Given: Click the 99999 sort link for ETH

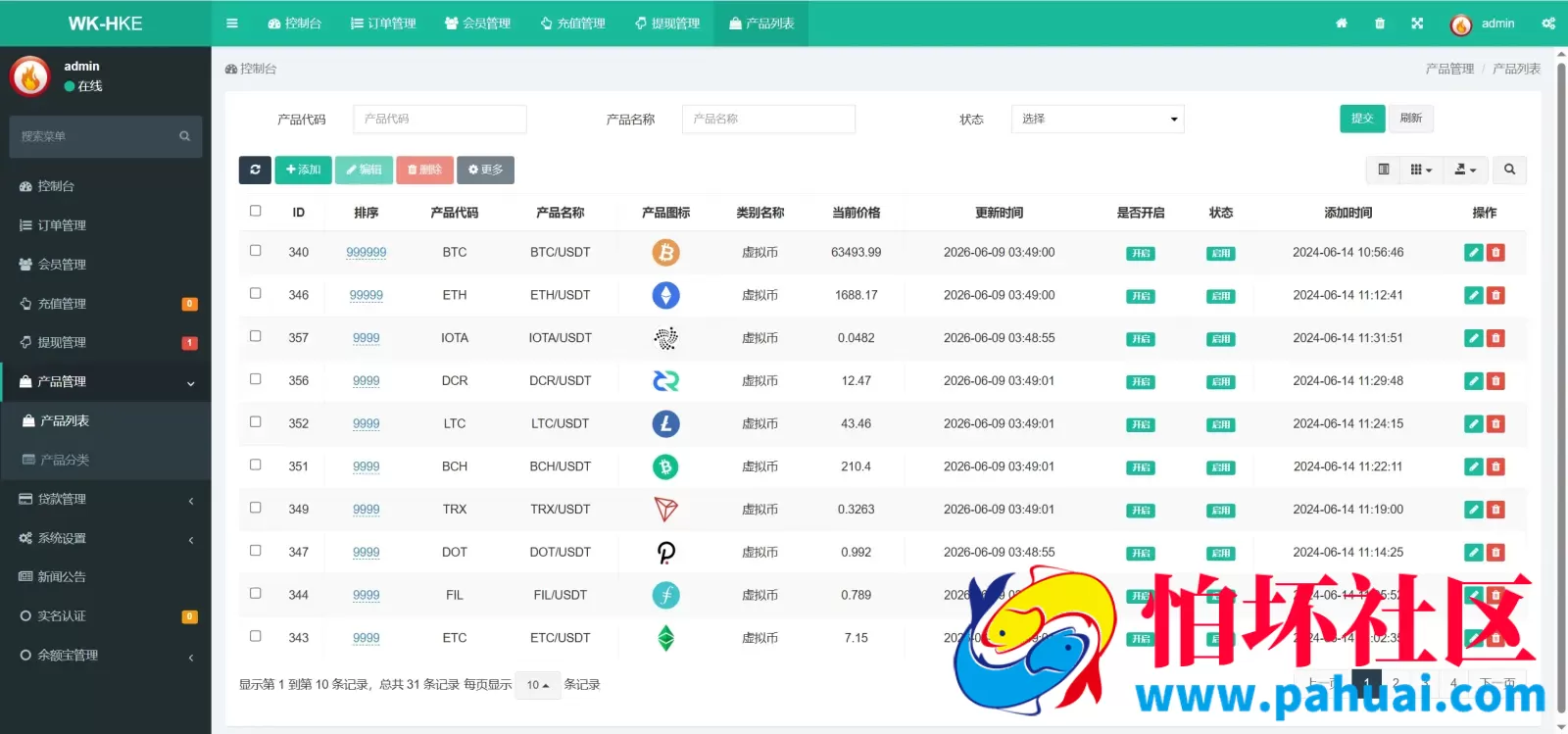Looking at the screenshot, I should click(x=367, y=295).
